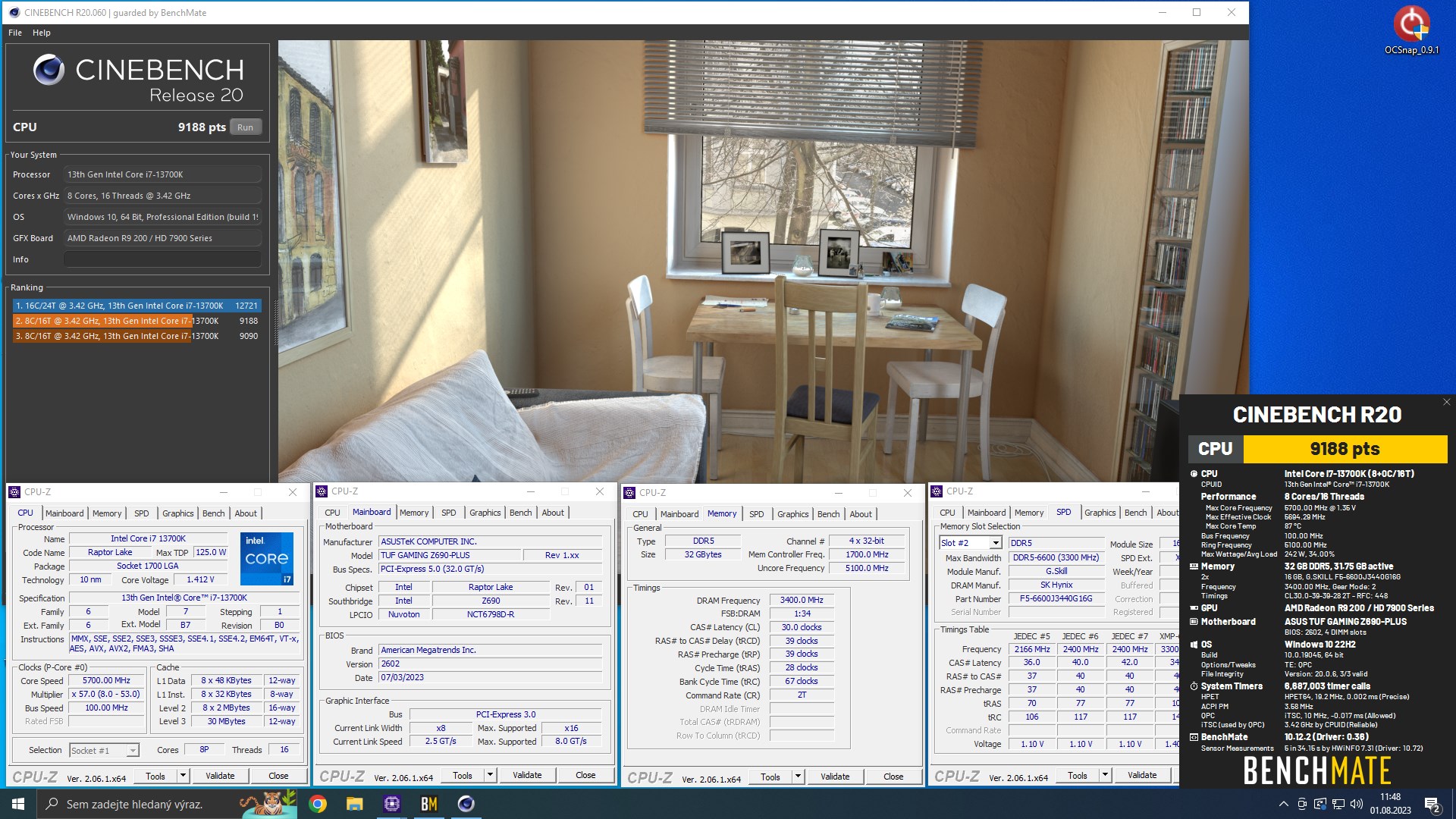Click the GPU section icon in BenchMate
This screenshot has width=1456, height=819.
1194,608
